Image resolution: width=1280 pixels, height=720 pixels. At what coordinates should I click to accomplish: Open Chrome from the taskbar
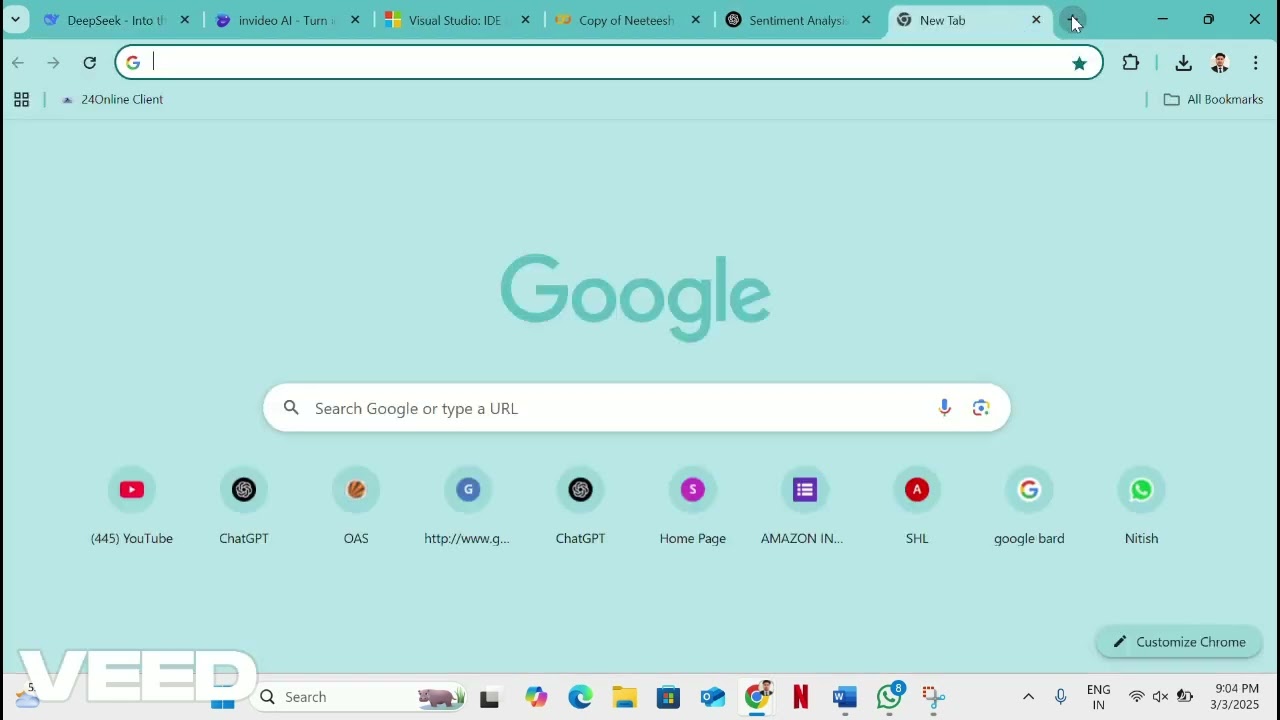[x=758, y=697]
